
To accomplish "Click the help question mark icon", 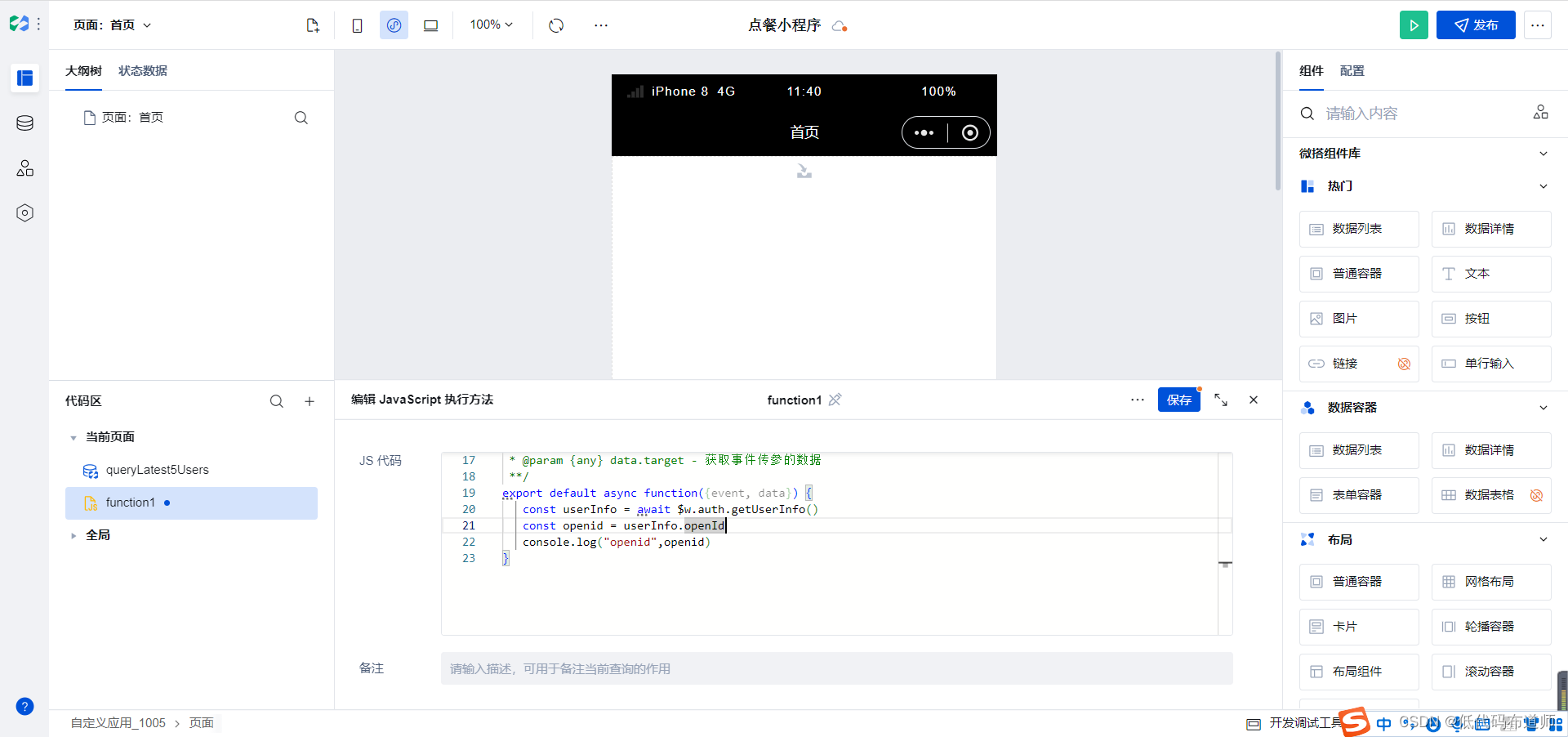I will click(x=24, y=706).
